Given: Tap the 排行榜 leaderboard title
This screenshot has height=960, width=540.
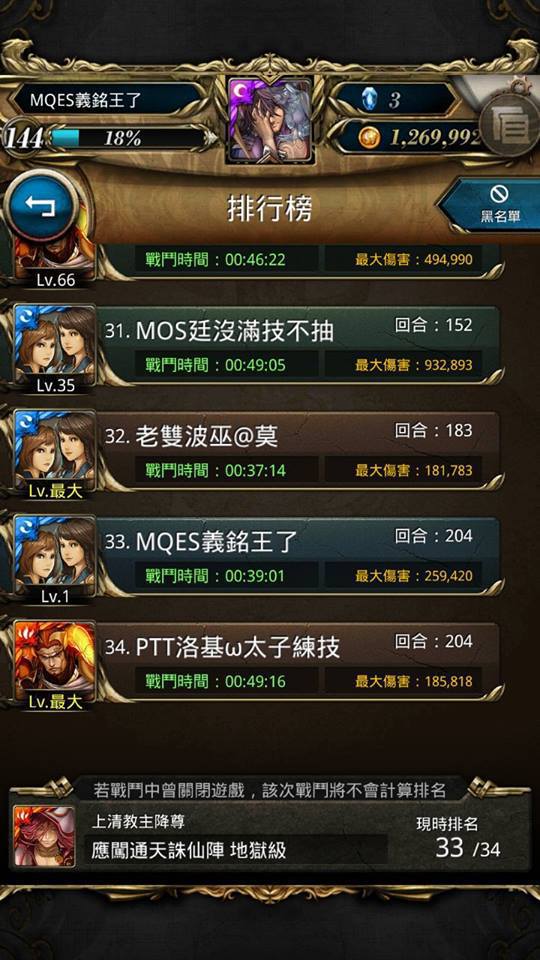Looking at the screenshot, I should coord(269,208).
